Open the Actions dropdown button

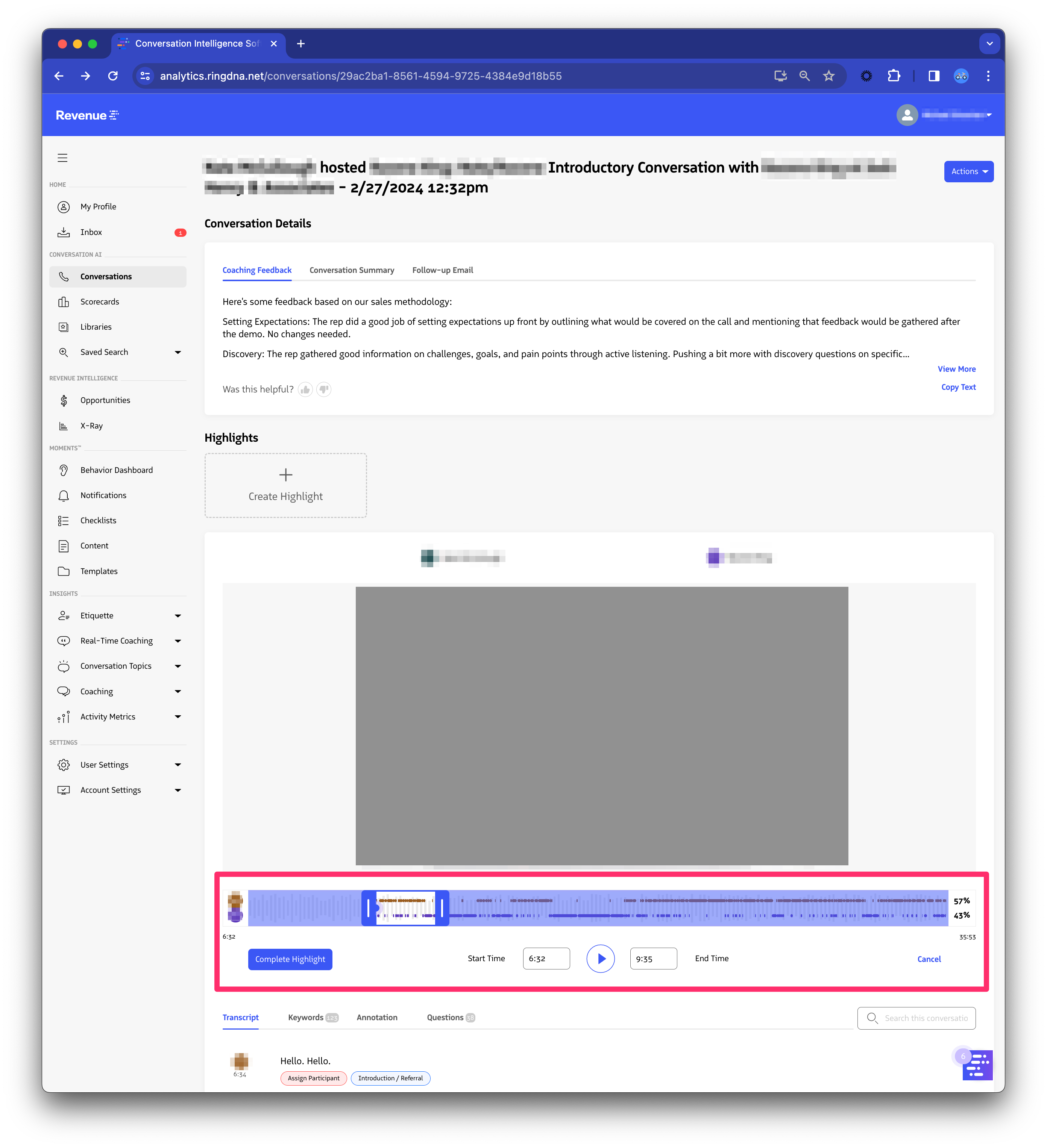click(x=968, y=171)
